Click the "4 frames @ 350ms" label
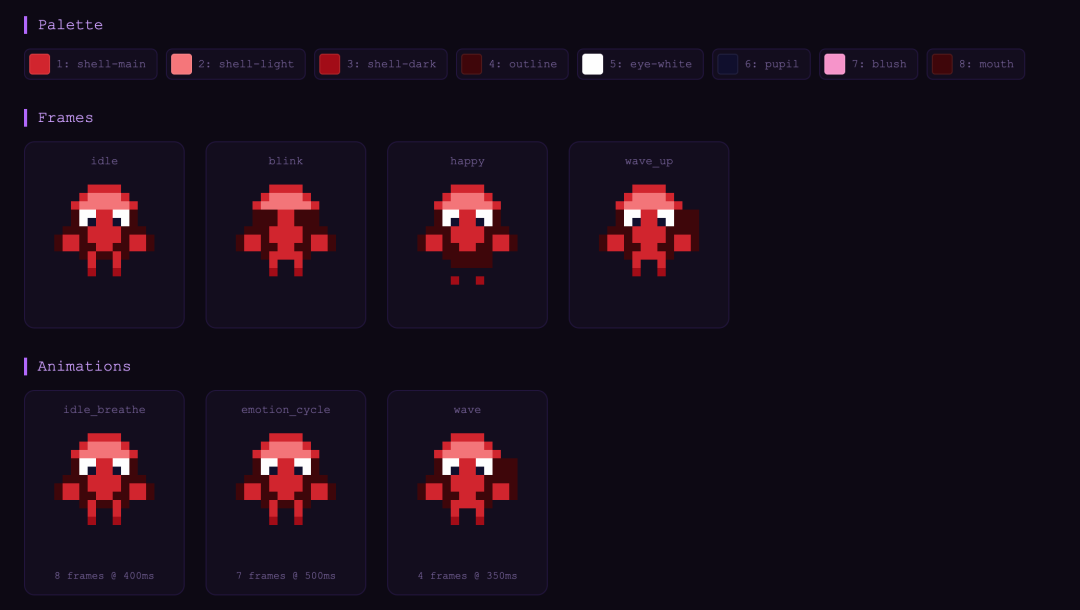 [467, 576]
